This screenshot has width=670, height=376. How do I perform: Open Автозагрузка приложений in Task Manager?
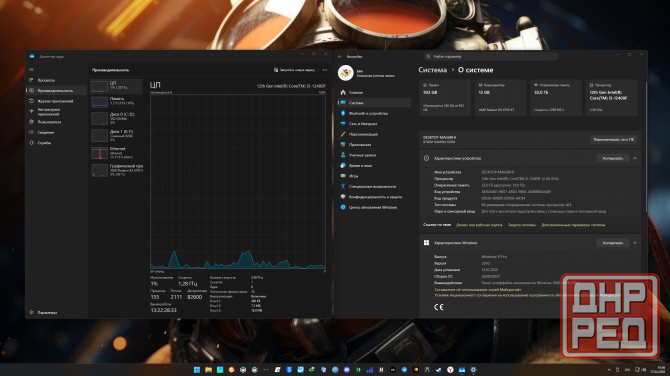57,112
